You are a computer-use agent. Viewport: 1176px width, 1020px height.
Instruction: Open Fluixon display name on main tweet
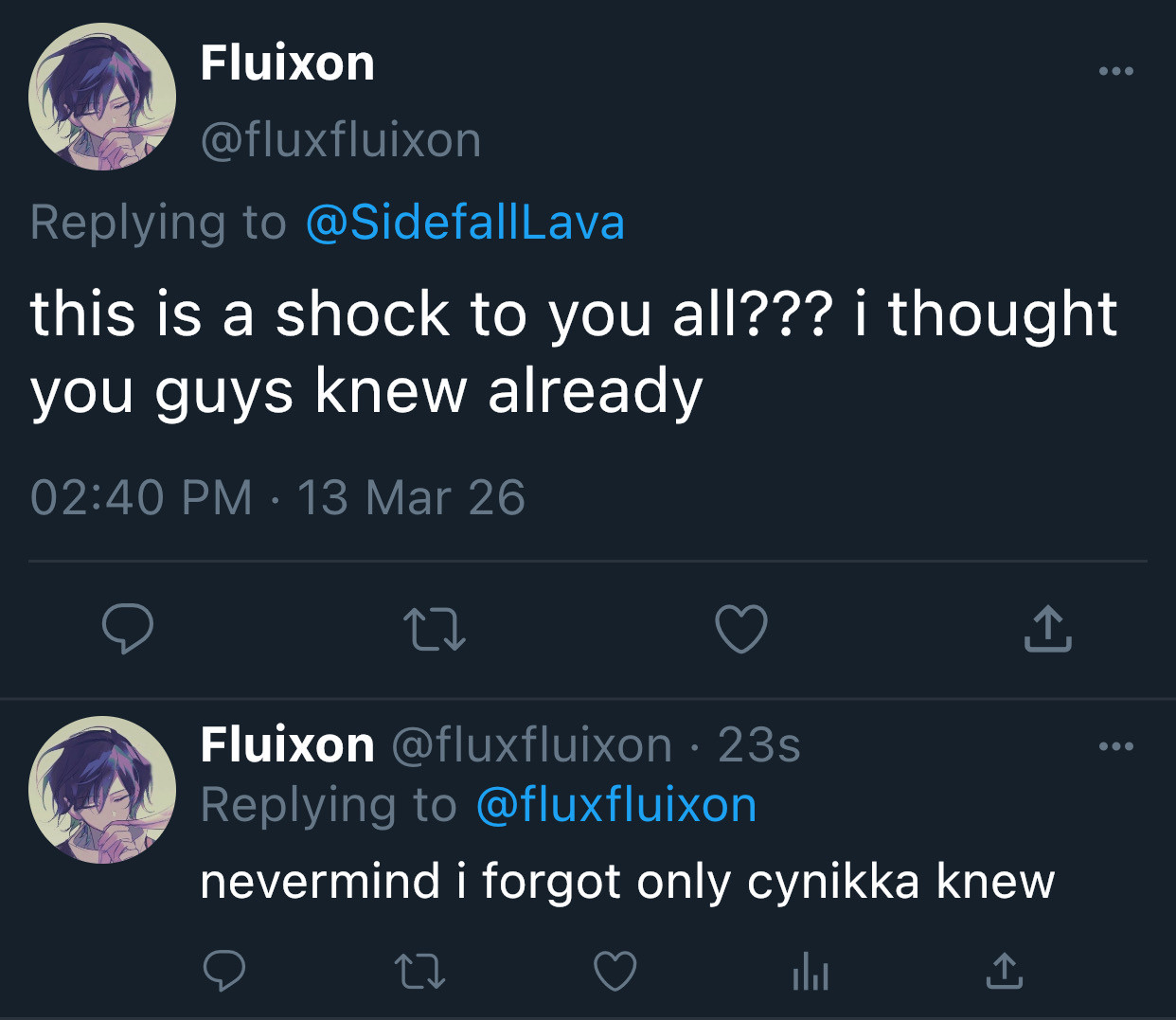coord(287,63)
